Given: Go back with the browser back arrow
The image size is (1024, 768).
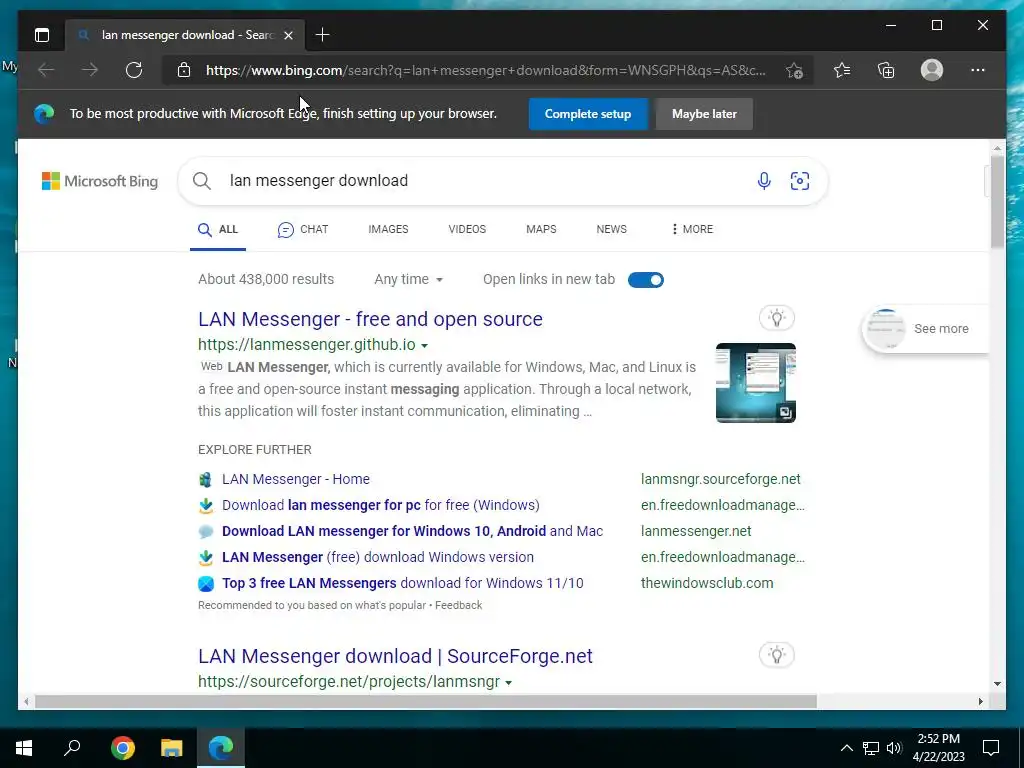Looking at the screenshot, I should coord(46,70).
